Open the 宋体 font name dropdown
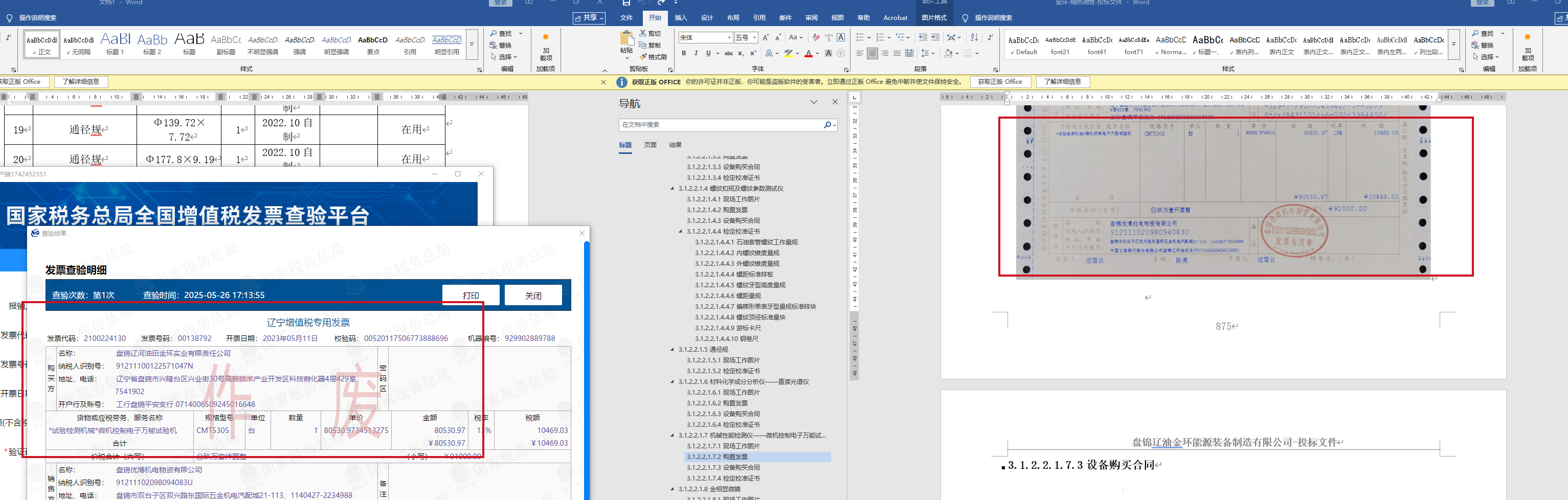Viewport: 1568px width, 500px height. click(x=729, y=38)
